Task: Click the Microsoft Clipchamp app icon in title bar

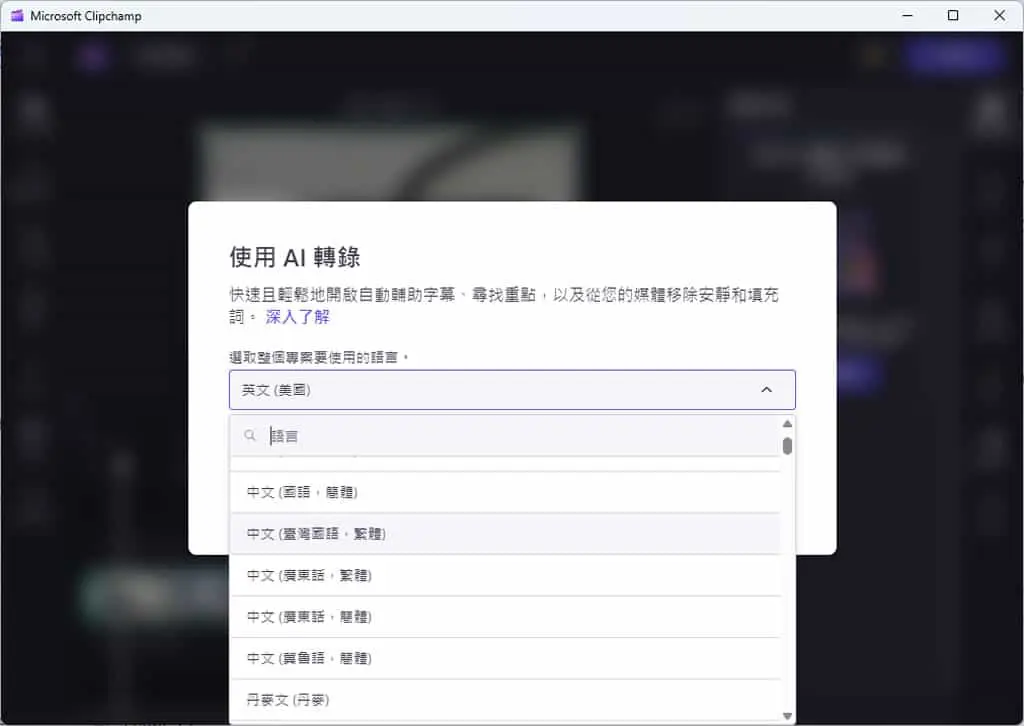Action: point(17,15)
